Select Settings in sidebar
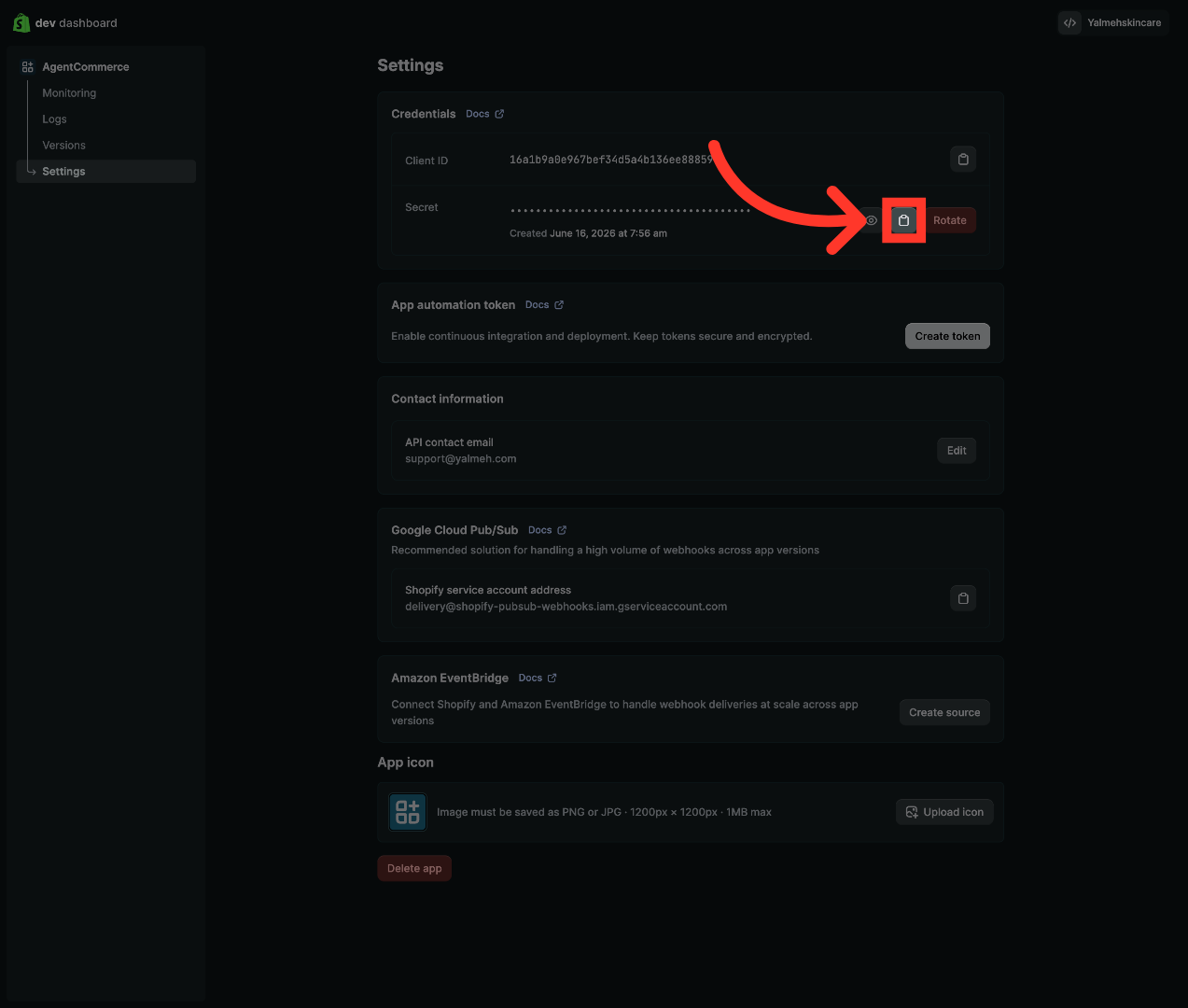This screenshot has height=1008, width=1188. [x=106, y=172]
